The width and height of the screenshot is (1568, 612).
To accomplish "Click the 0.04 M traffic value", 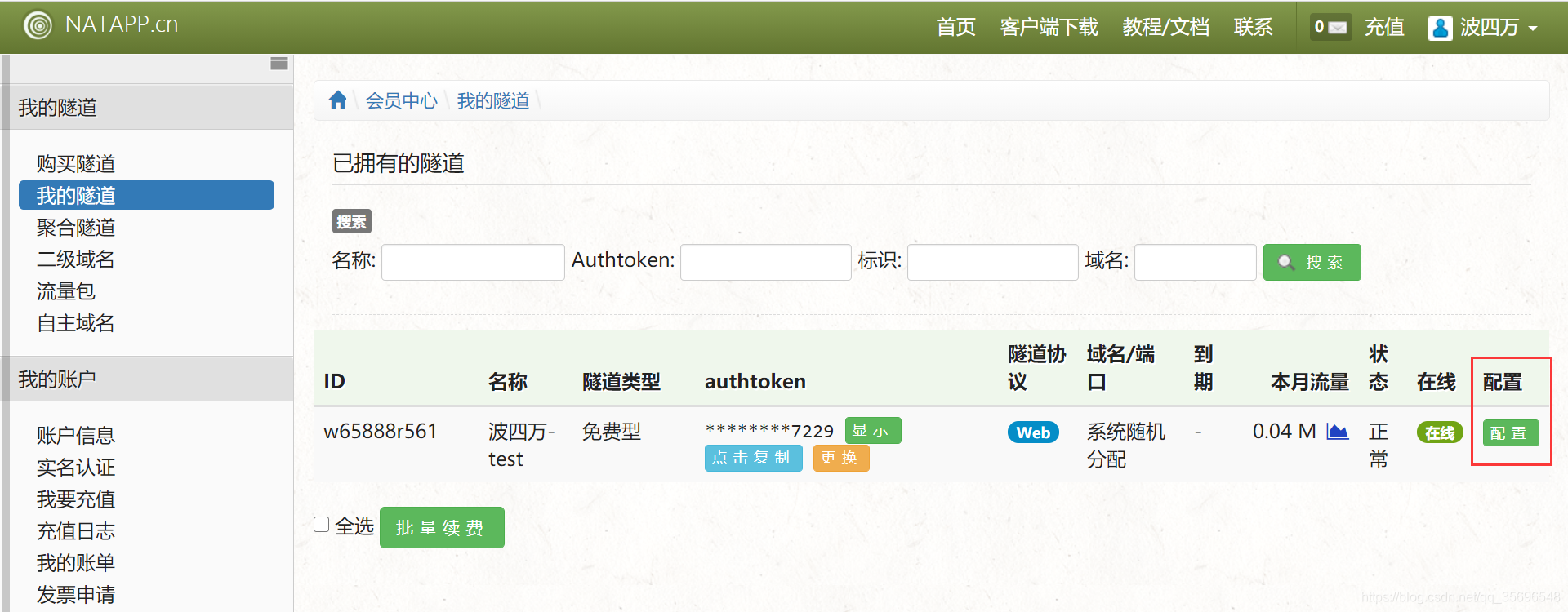I will [1285, 431].
